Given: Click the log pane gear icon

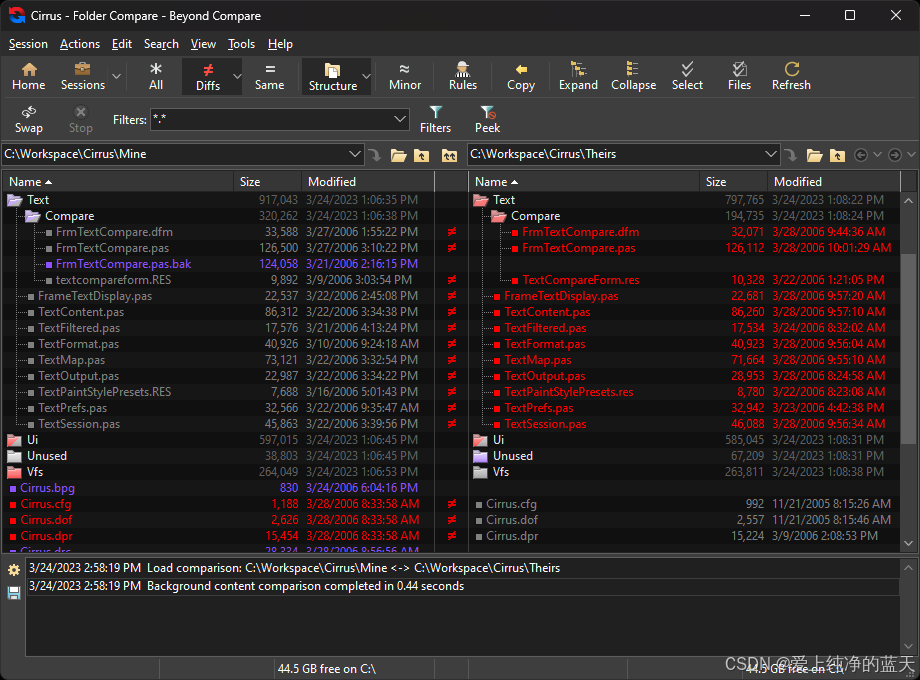Looking at the screenshot, I should [x=14, y=569].
